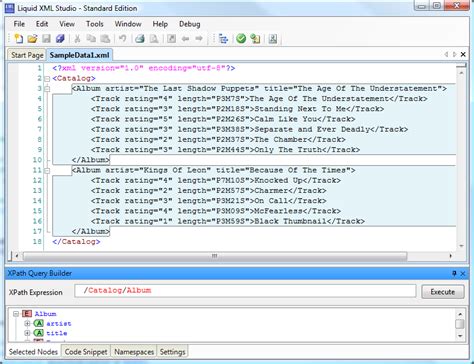Collapse the Album element on line 11

[x=47, y=171]
